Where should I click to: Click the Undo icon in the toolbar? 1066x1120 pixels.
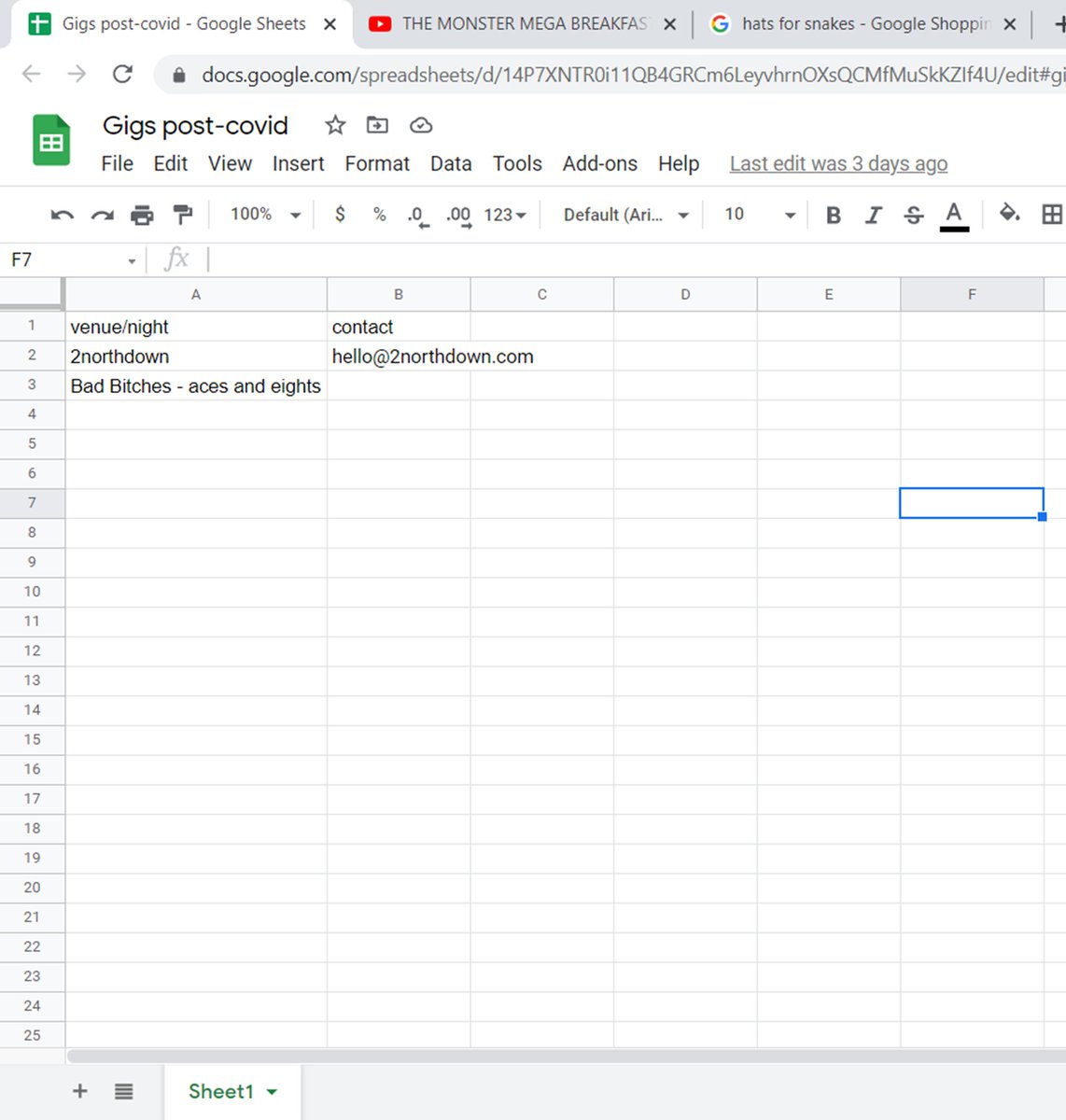61,214
